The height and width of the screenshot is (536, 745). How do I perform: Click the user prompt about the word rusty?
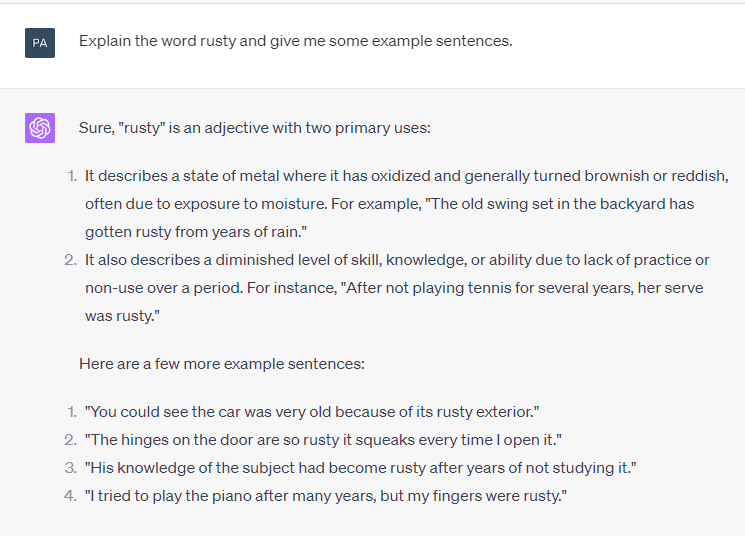click(296, 41)
